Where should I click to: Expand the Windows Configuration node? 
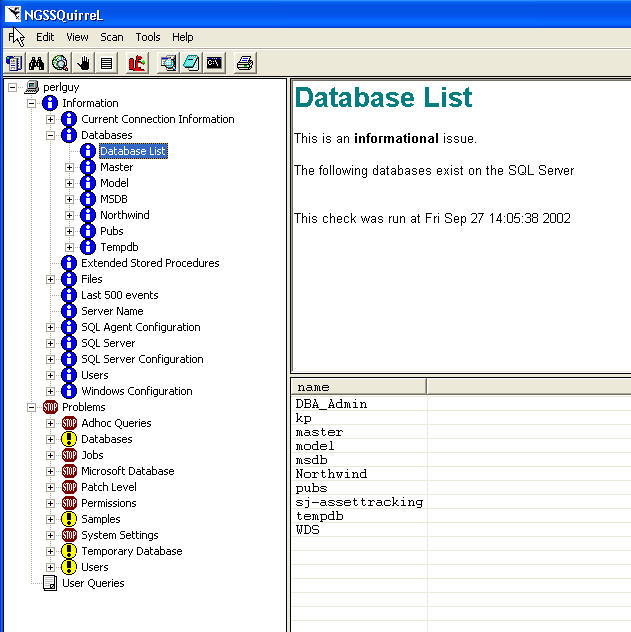pos(50,391)
